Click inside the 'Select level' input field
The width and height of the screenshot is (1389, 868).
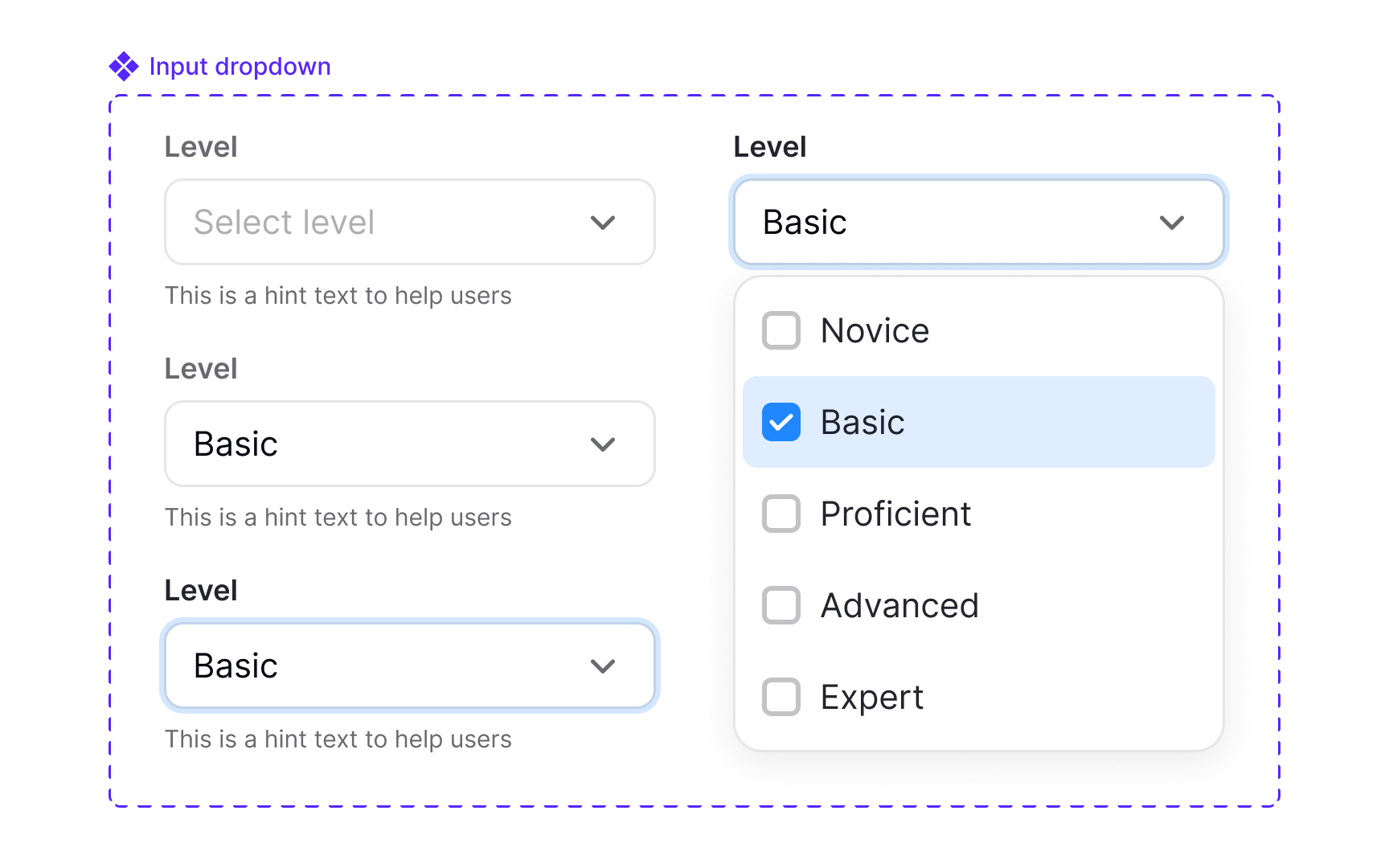[x=362, y=222]
